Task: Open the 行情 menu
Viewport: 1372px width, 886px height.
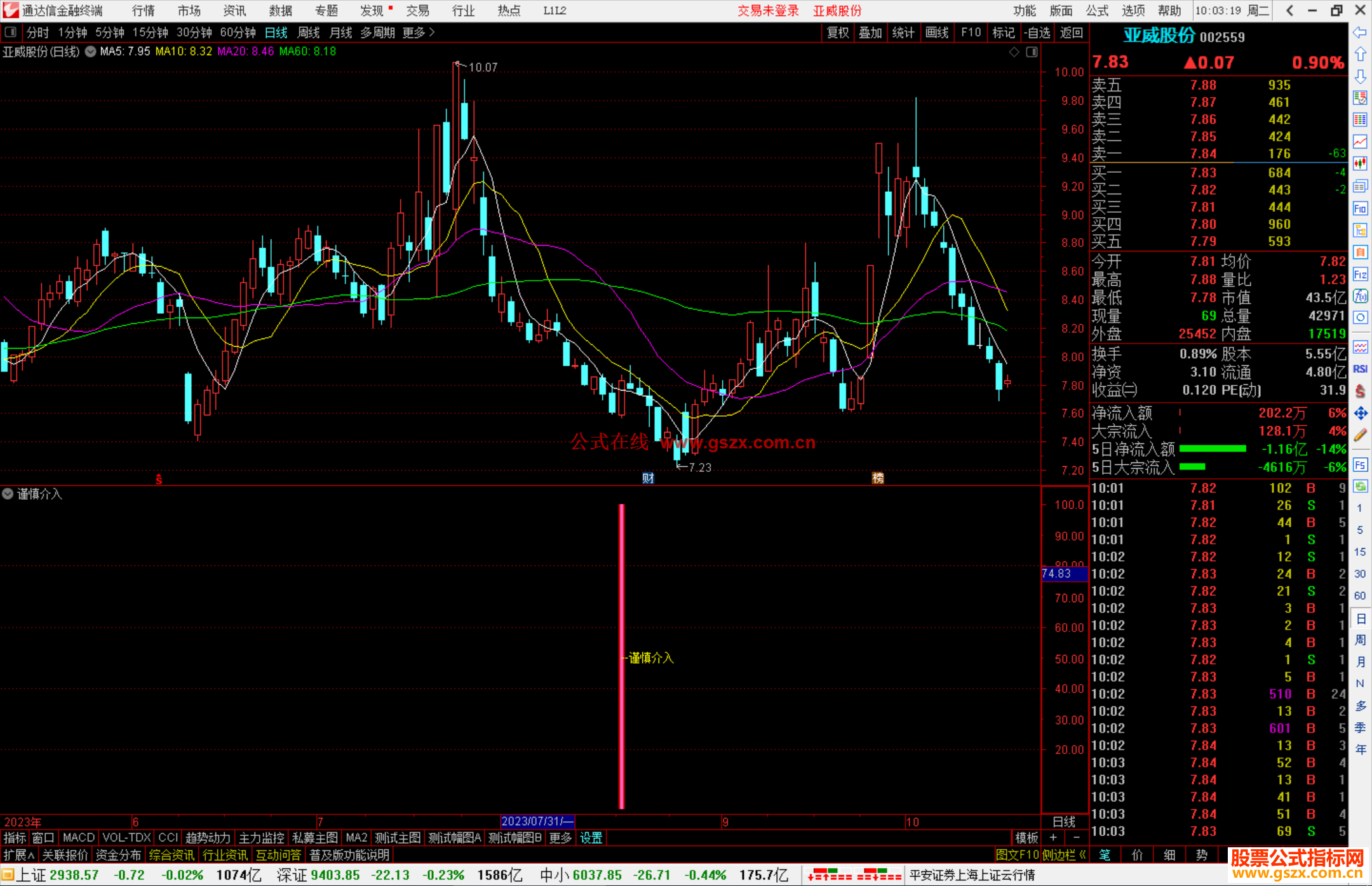Action: point(144,11)
